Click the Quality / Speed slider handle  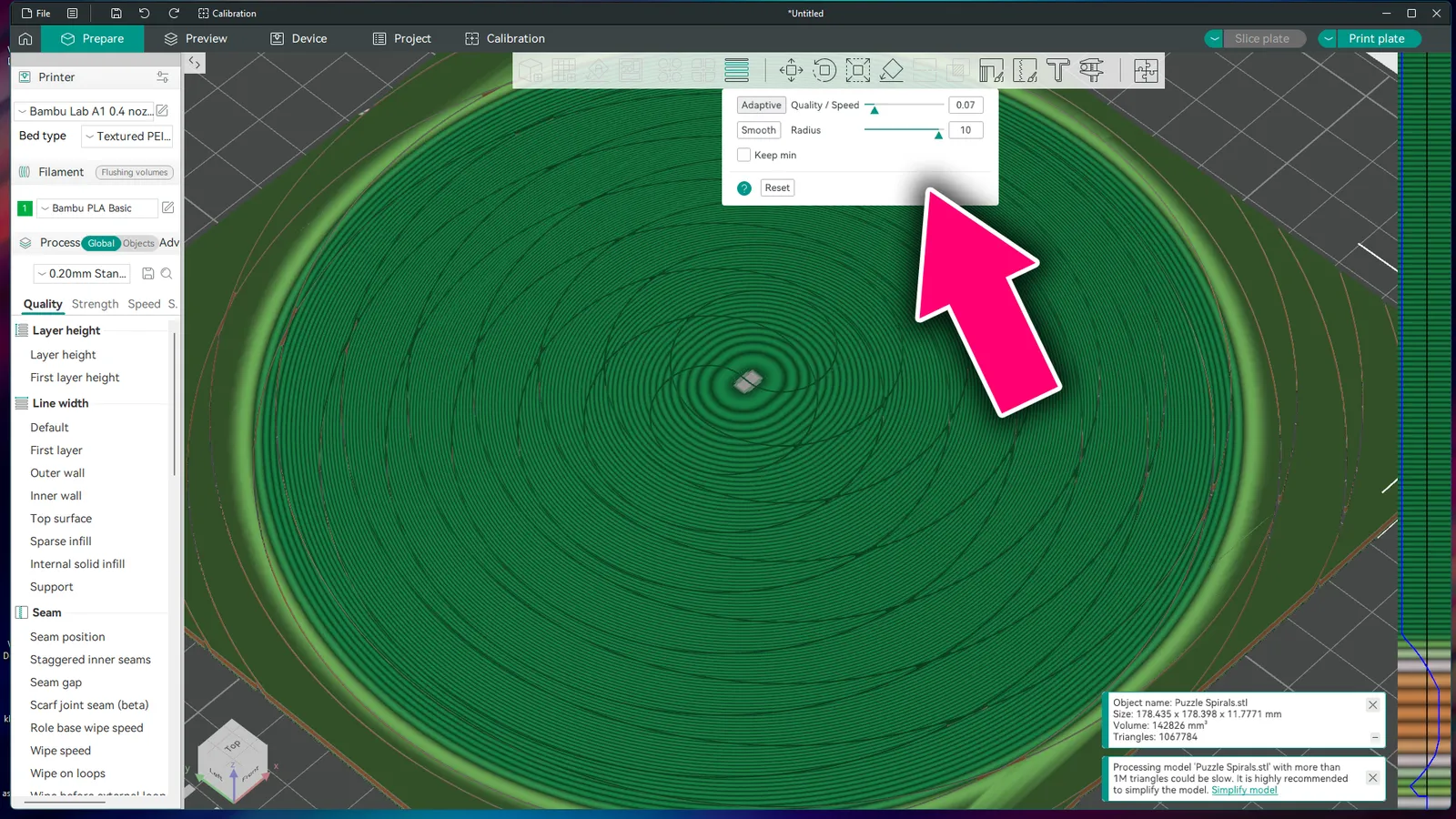875,109
